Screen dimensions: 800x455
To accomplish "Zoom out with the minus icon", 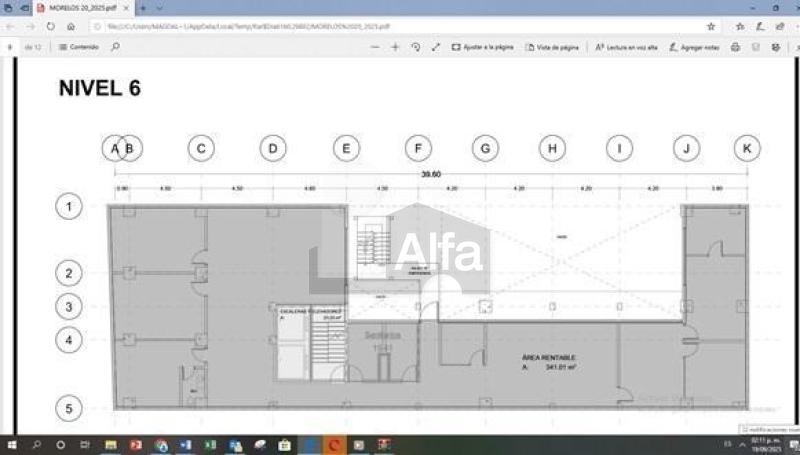I will coord(372,47).
